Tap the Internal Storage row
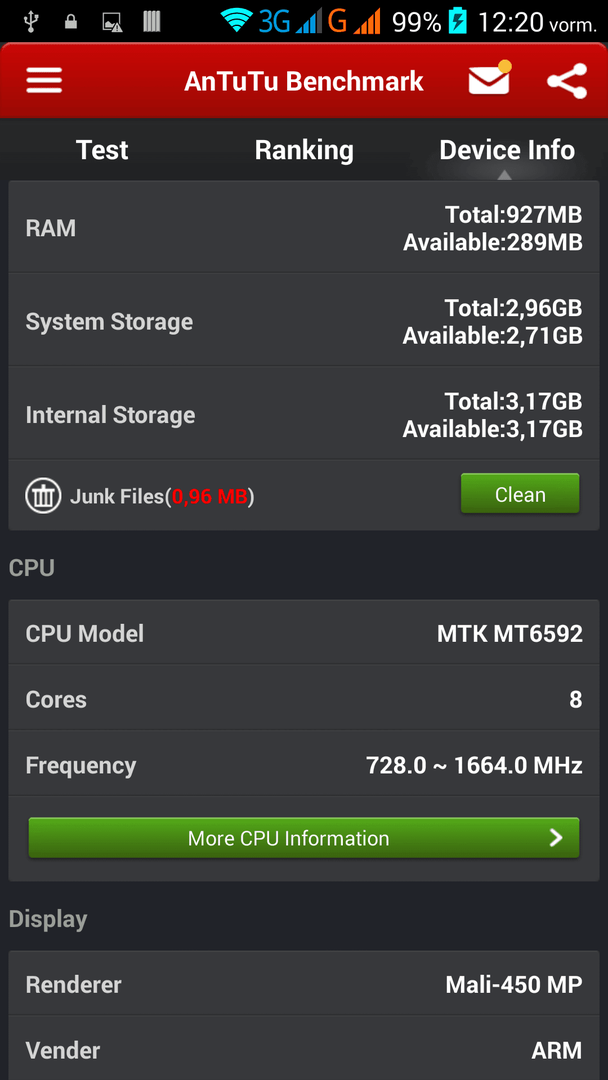Image resolution: width=608 pixels, height=1080 pixels. click(304, 414)
